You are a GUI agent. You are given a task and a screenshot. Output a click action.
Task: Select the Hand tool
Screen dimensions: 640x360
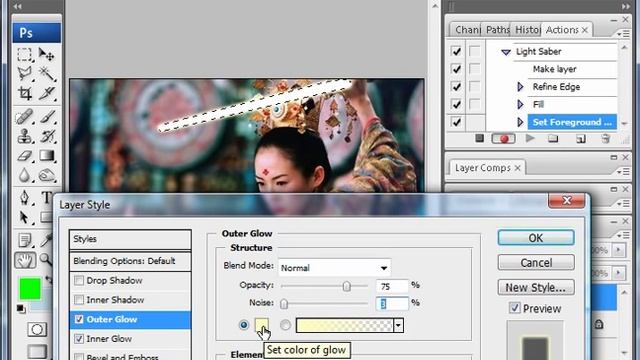coord(25,260)
